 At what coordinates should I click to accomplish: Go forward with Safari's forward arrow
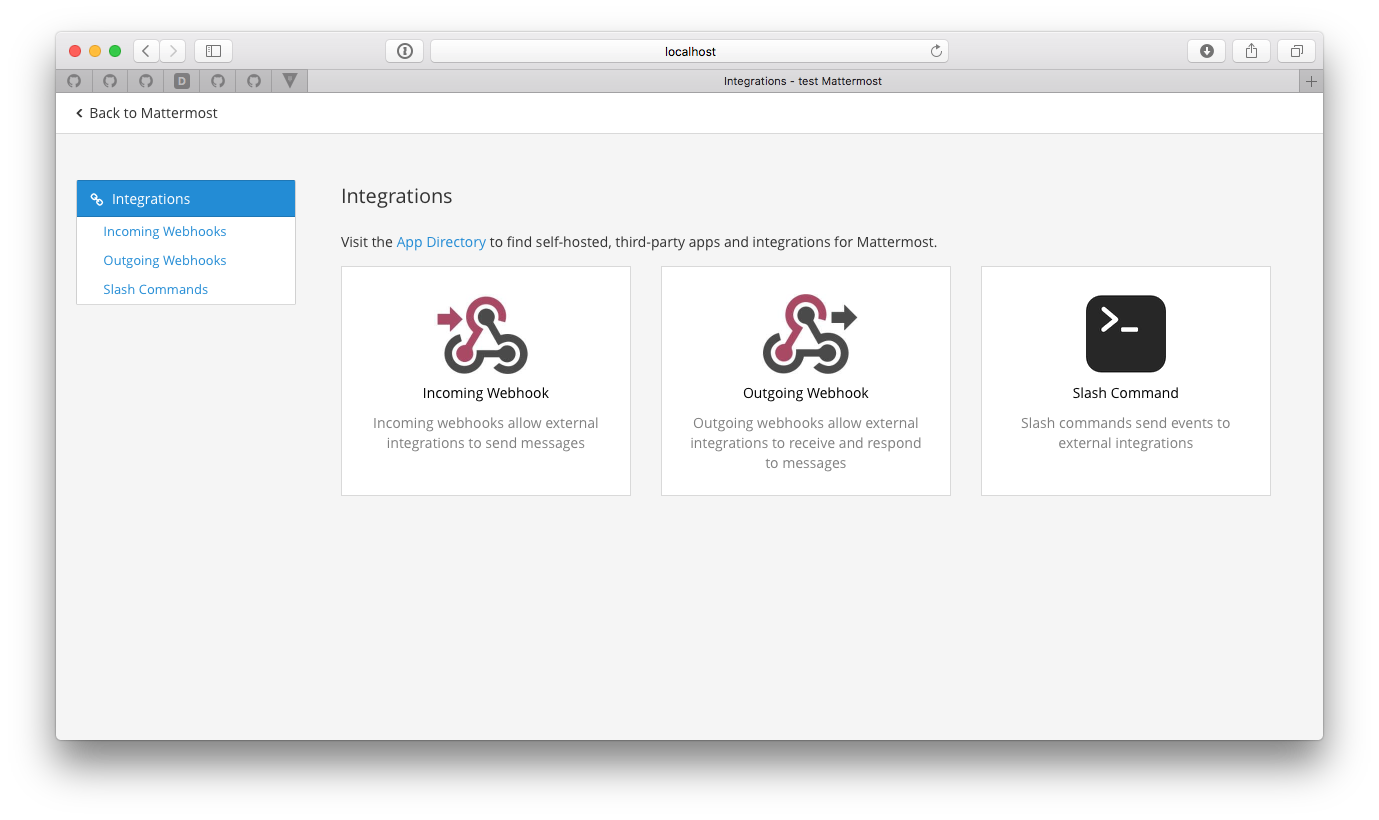point(173,51)
